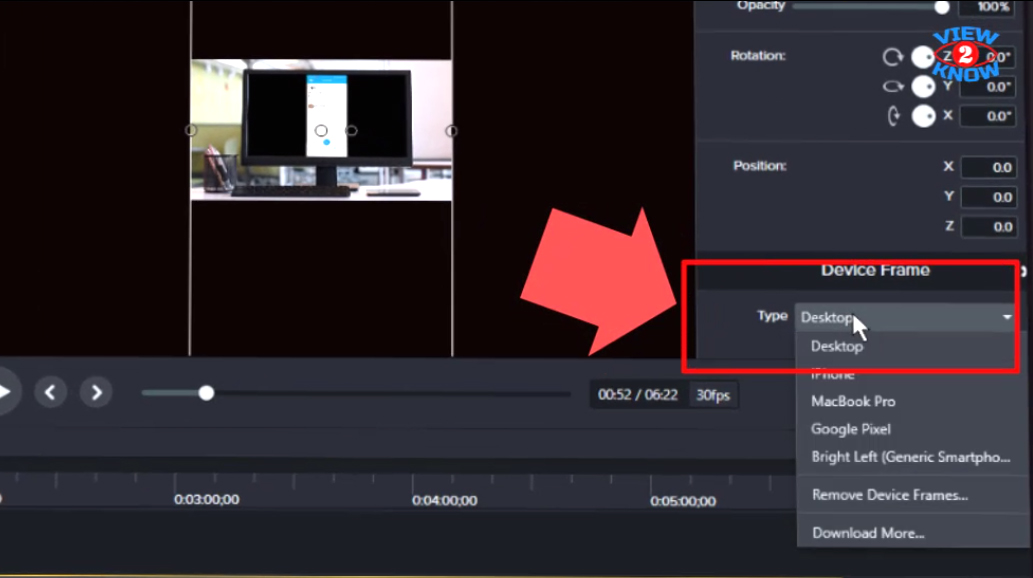The width and height of the screenshot is (1033, 578).
Task: Step to the next frame
Action: tap(96, 393)
